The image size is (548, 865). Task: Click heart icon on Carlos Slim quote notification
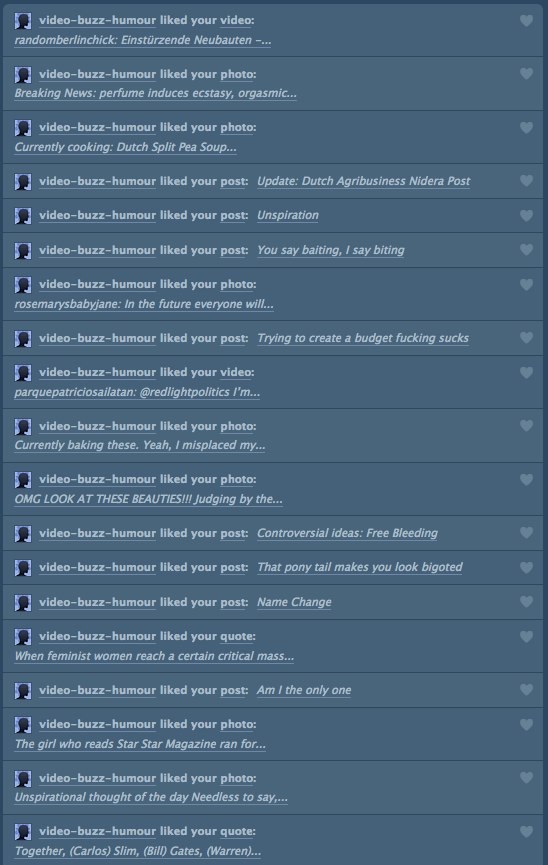point(526,831)
